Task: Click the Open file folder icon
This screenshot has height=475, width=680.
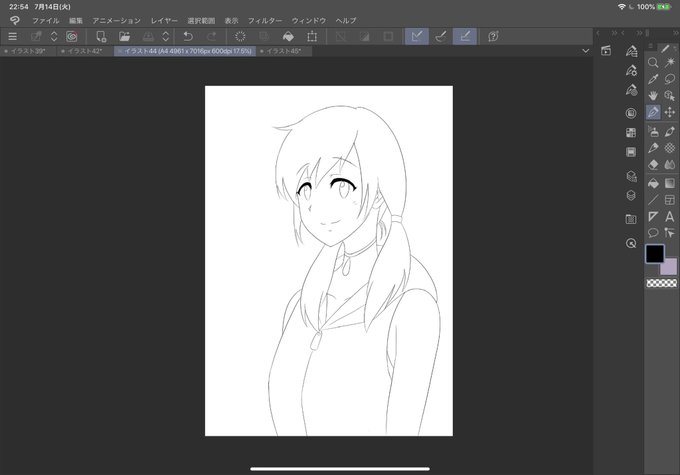Action: coord(124,36)
